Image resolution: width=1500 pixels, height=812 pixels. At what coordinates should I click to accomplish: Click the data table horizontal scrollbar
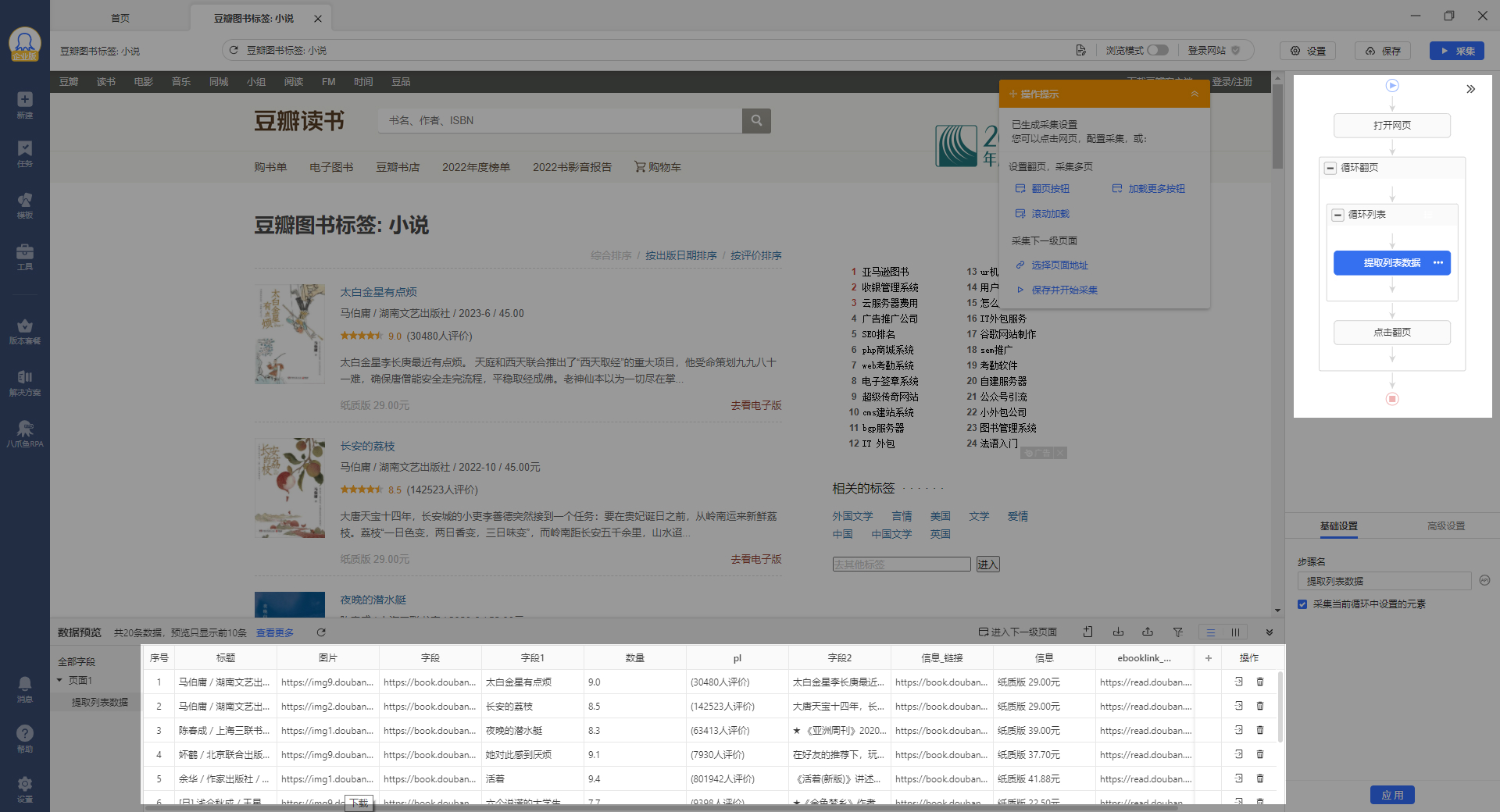pos(547,807)
